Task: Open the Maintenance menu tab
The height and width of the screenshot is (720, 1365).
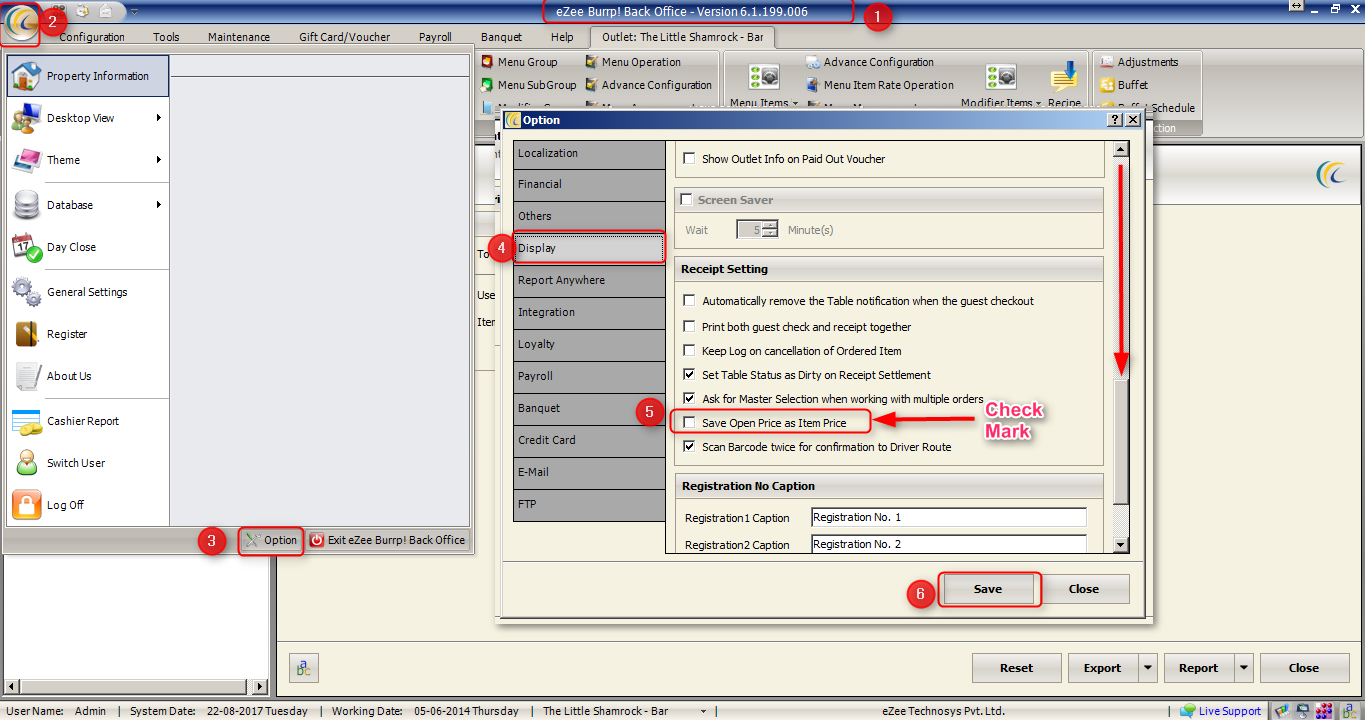Action: [239, 37]
